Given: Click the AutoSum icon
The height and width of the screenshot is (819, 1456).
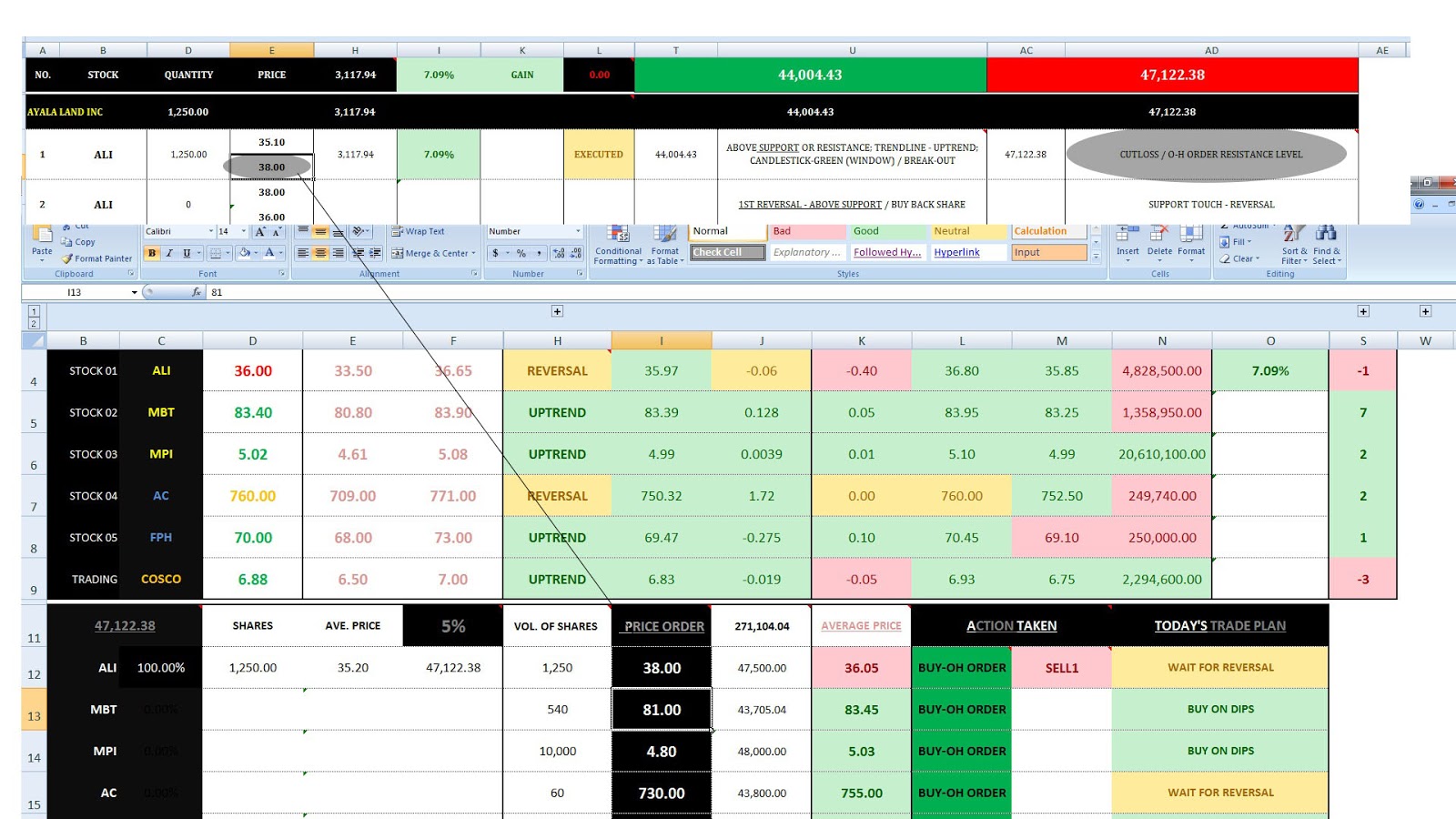Looking at the screenshot, I should [x=1244, y=225].
